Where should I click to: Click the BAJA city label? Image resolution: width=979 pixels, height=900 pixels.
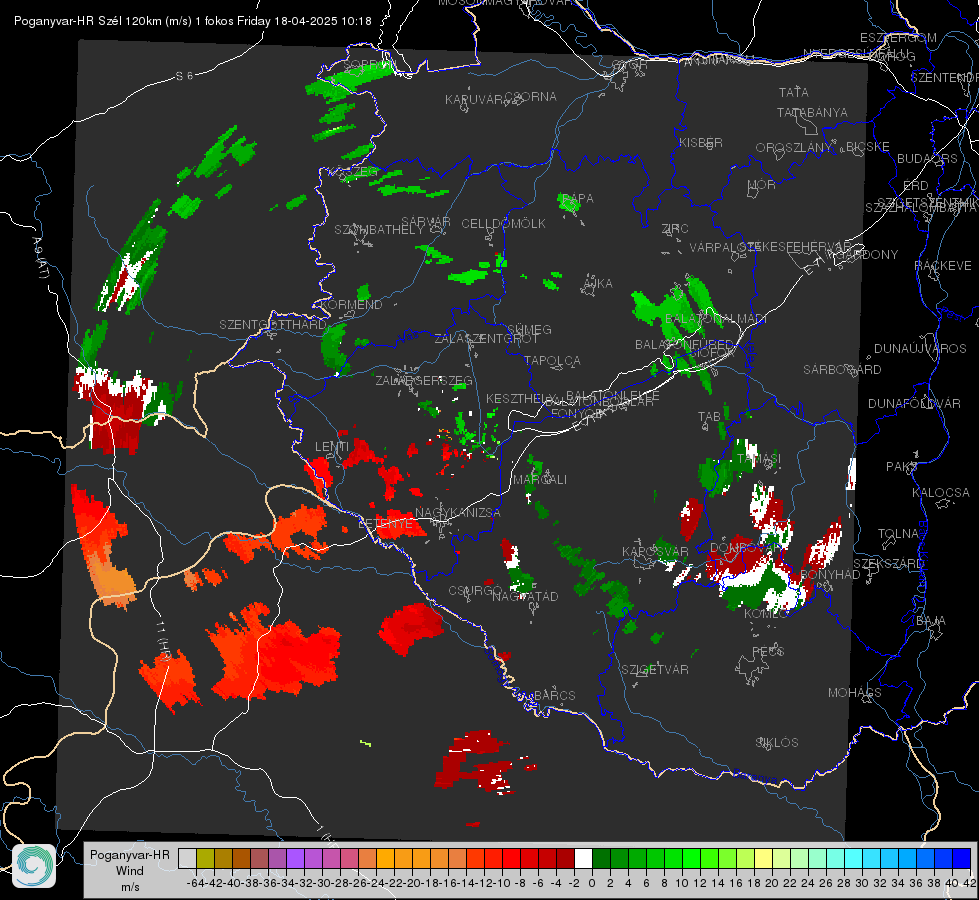[x=931, y=620]
